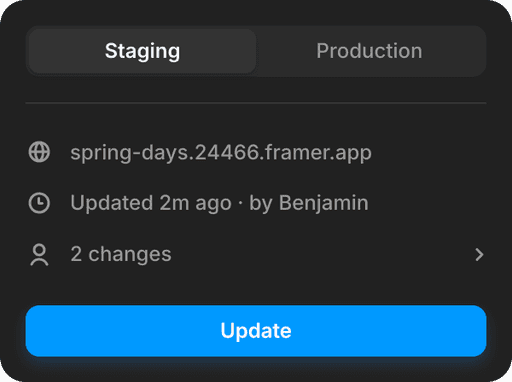Switch to the Production tab
The width and height of the screenshot is (512, 382).
(369, 51)
